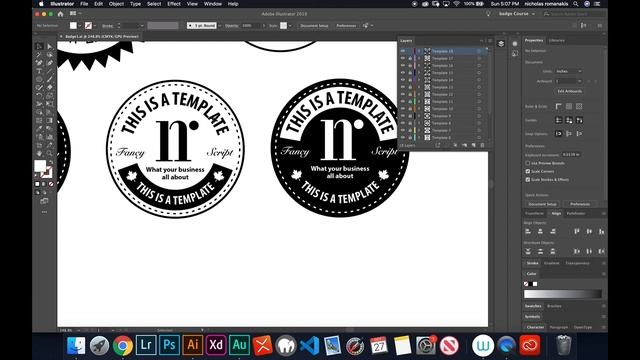Expand the Template 14 layer

(419, 80)
